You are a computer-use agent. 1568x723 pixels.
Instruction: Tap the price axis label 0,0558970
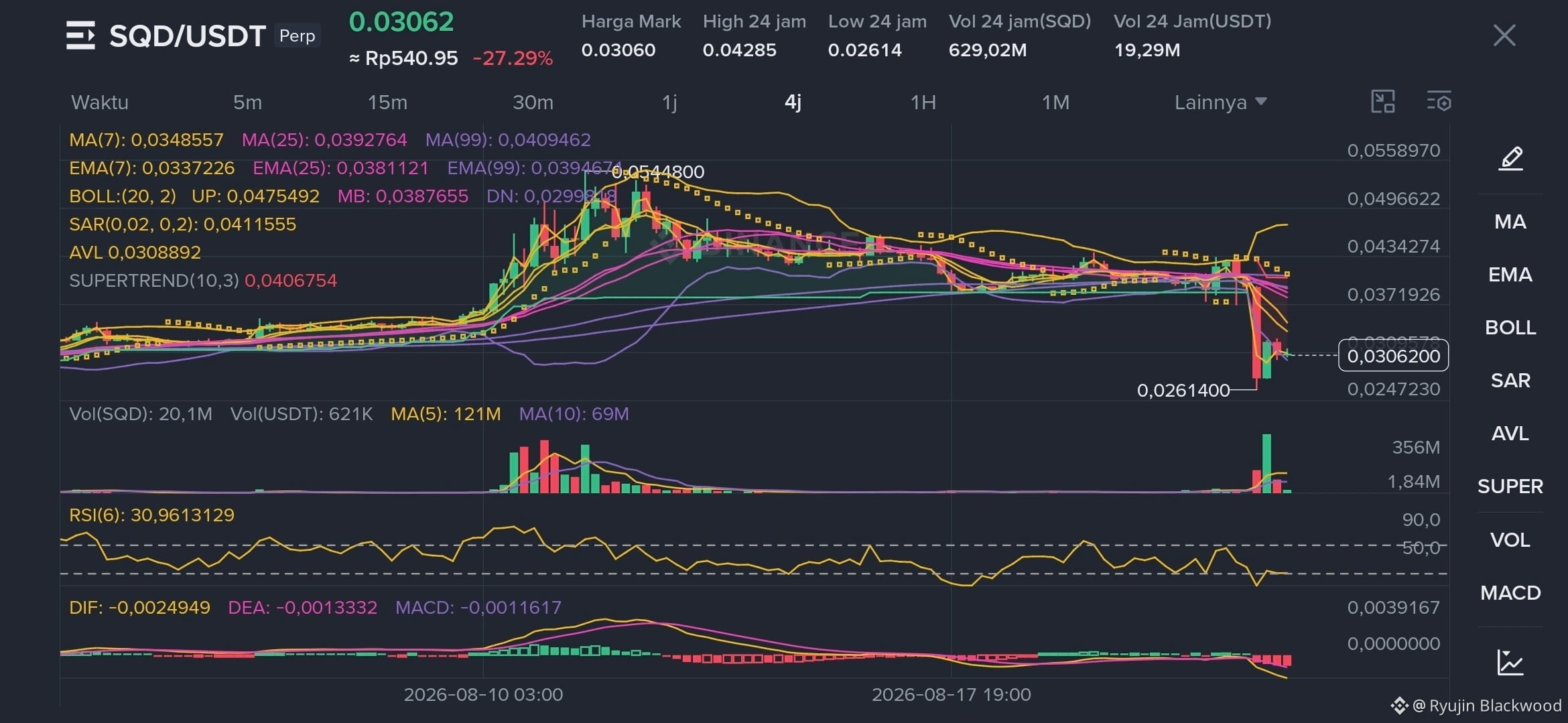1393,150
